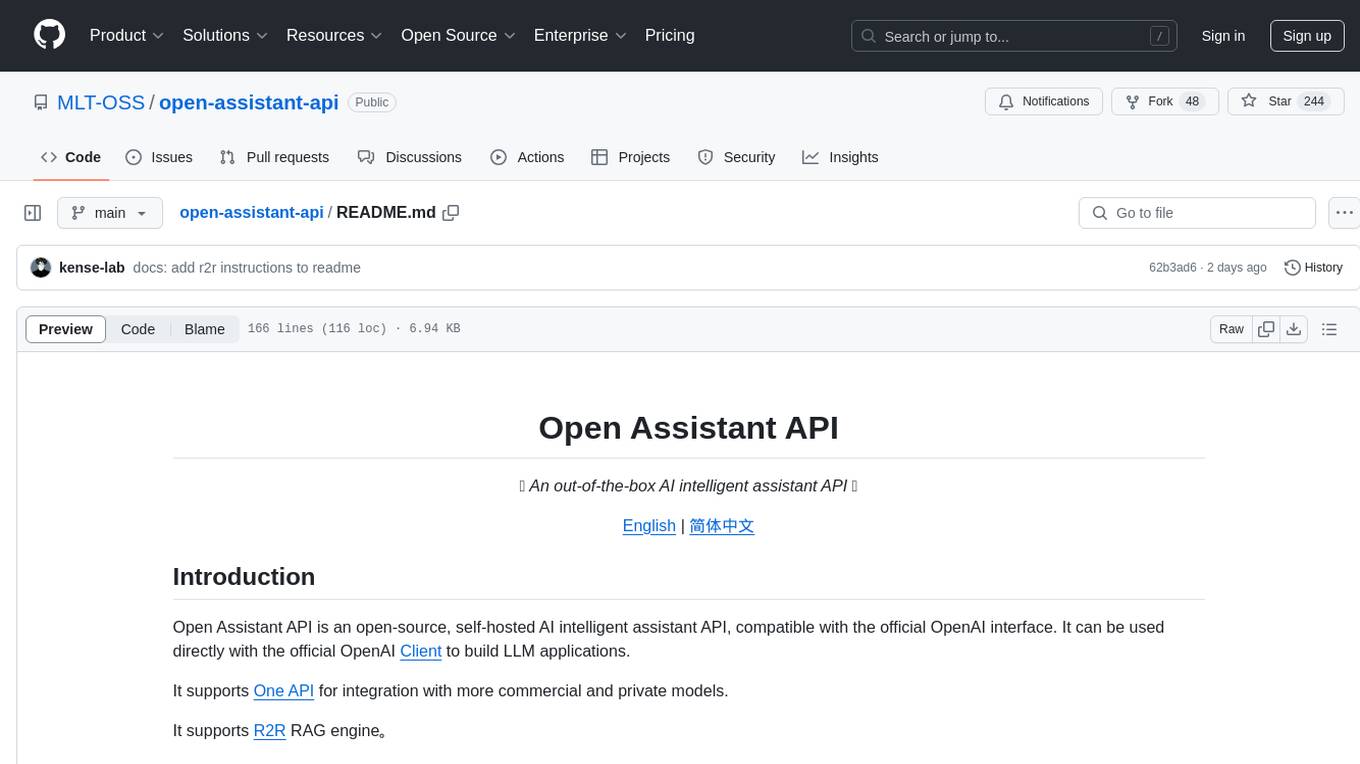Focus the Search or jump to field
The width and height of the screenshot is (1360, 764).
point(1014,36)
